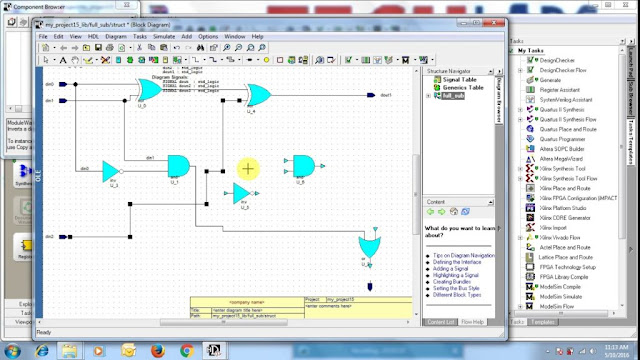Open the Tips on Diagram Navigation link
This screenshot has height=360, width=640.
tap(463, 256)
